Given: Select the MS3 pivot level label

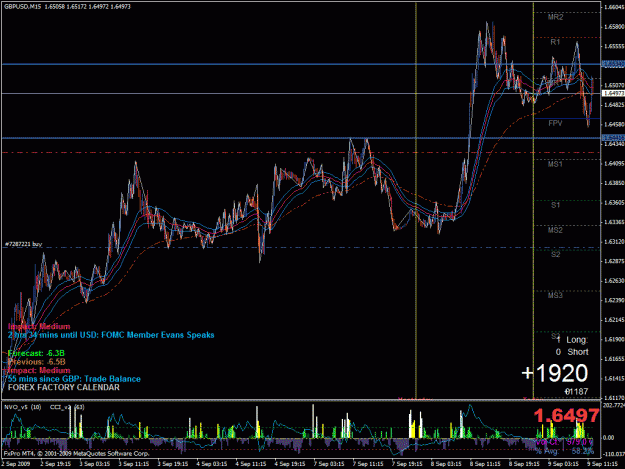Looking at the screenshot, I should (555, 295).
